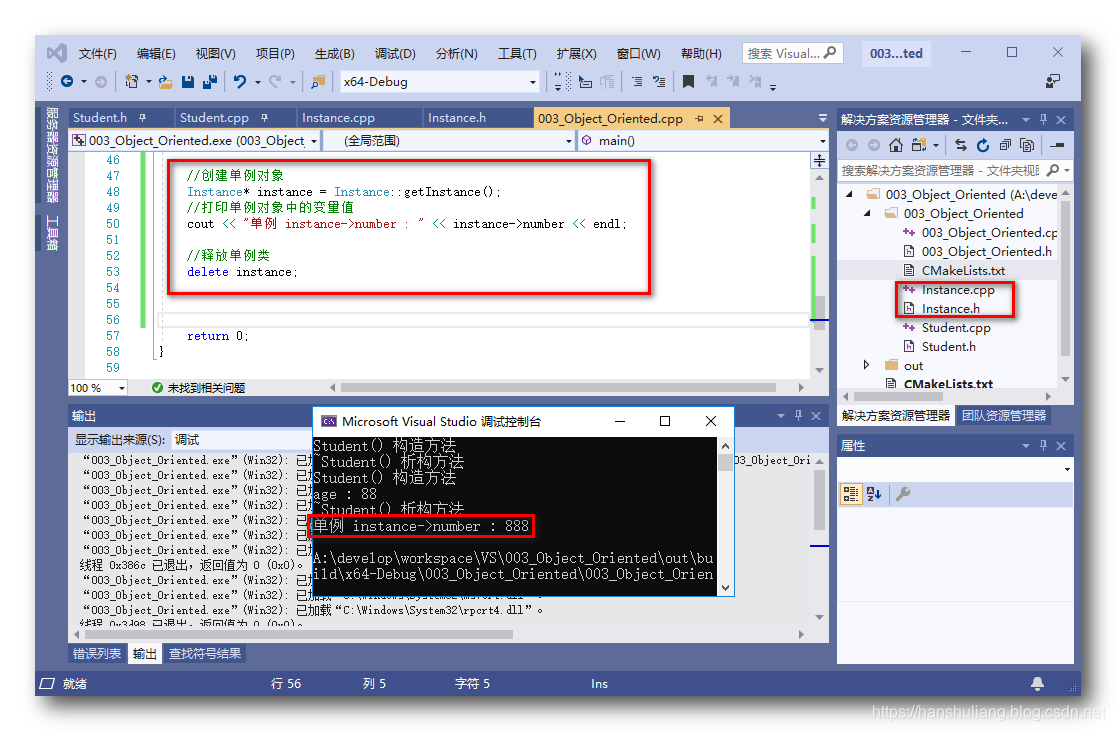Click the Live Share icon at the top right

(1053, 81)
